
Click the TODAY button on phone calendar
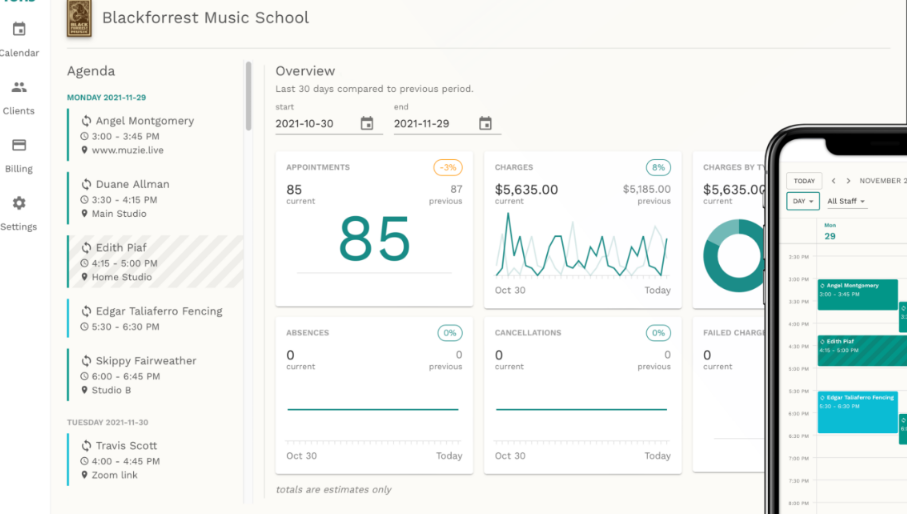pyautogui.click(x=804, y=181)
